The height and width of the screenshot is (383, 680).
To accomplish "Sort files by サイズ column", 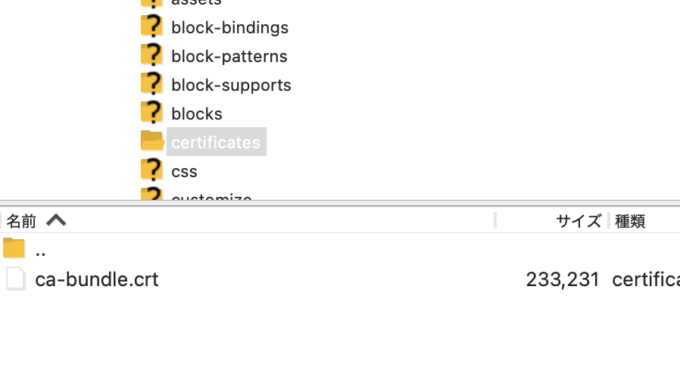I will (x=579, y=221).
